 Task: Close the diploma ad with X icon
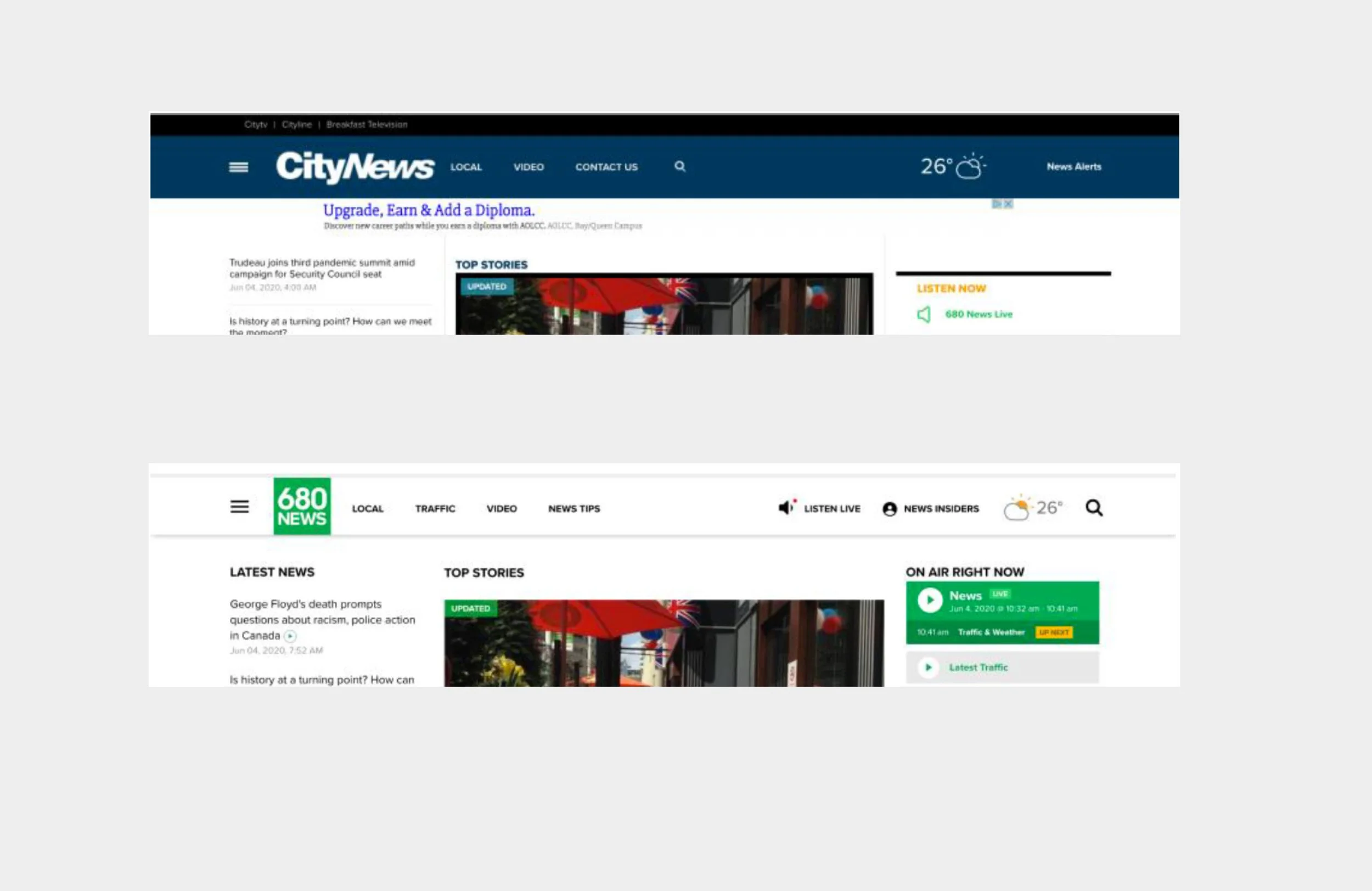(x=1008, y=204)
